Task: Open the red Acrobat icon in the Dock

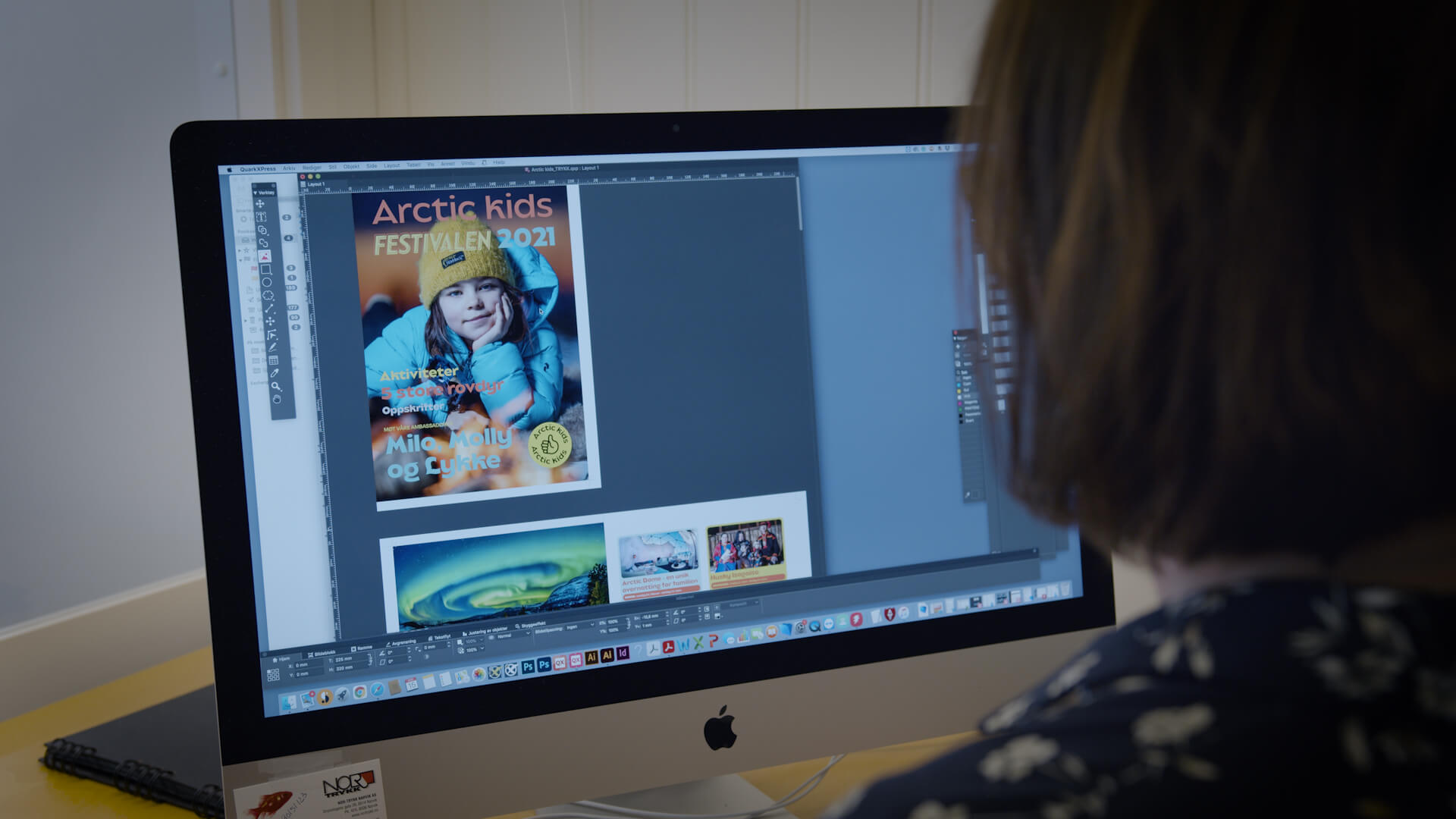Action: [668, 646]
